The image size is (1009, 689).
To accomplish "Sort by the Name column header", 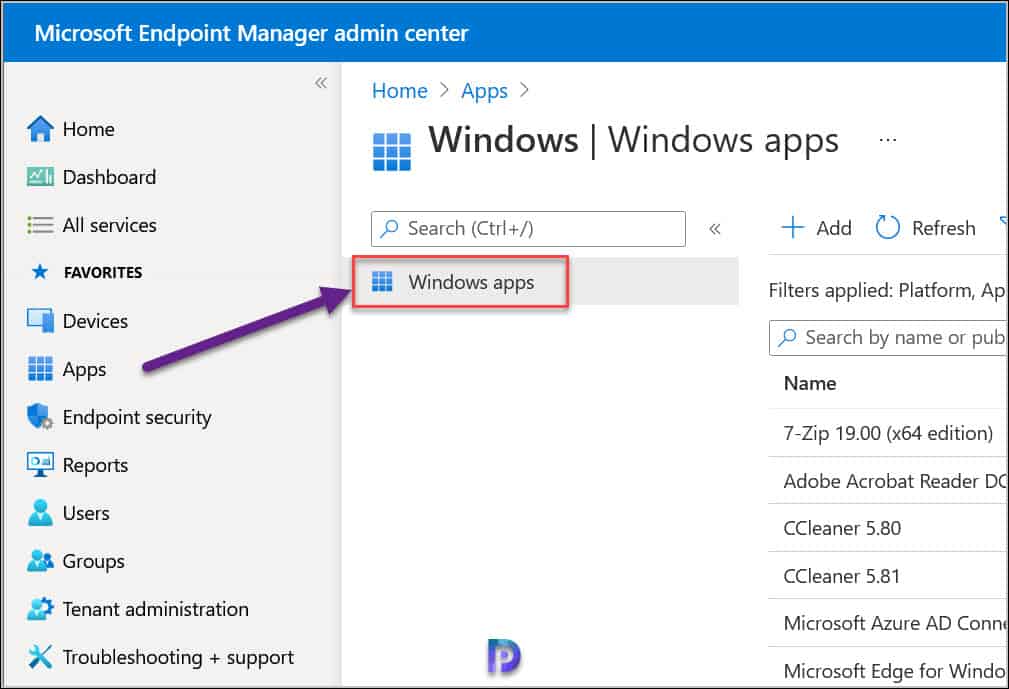I will click(810, 383).
